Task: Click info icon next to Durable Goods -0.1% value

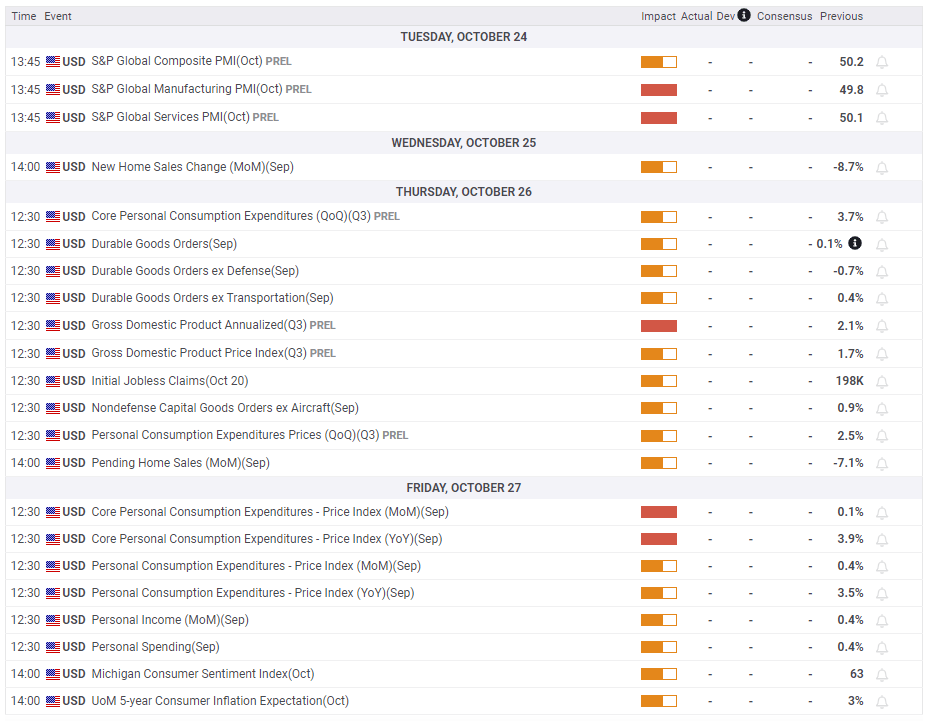Action: pos(855,243)
